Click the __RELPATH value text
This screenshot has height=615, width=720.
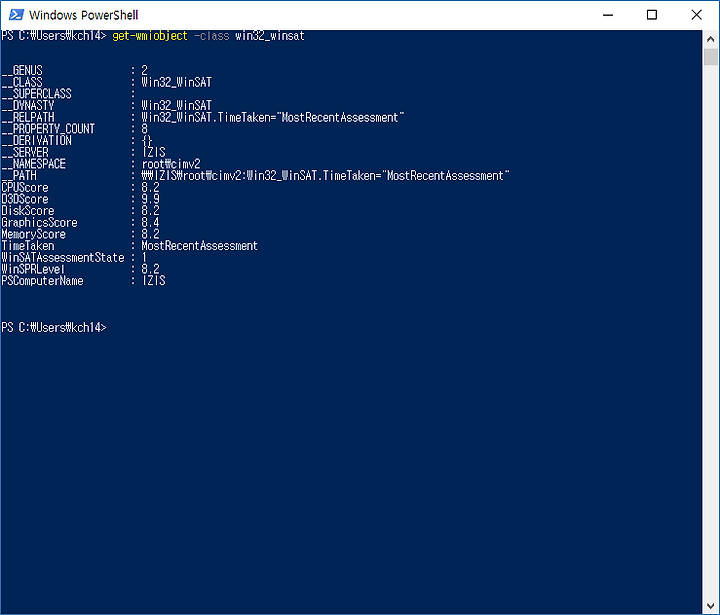pyautogui.click(x=273, y=118)
